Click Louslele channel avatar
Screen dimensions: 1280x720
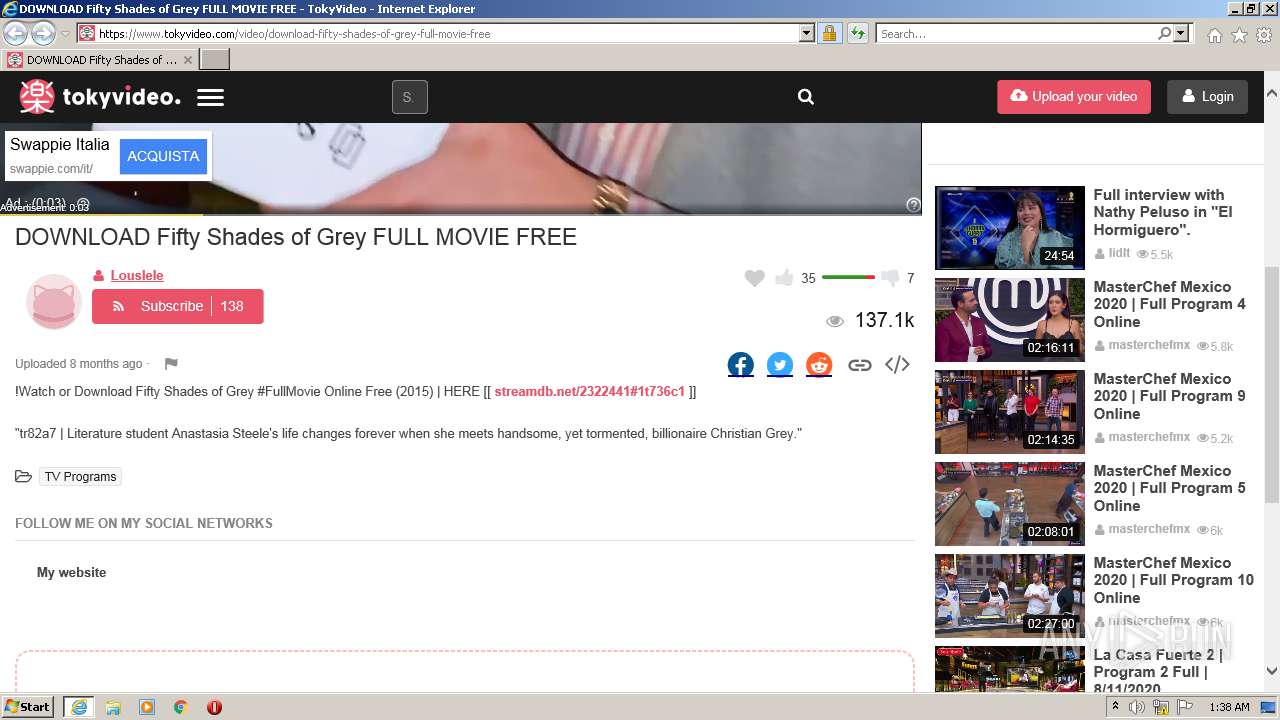(54, 301)
